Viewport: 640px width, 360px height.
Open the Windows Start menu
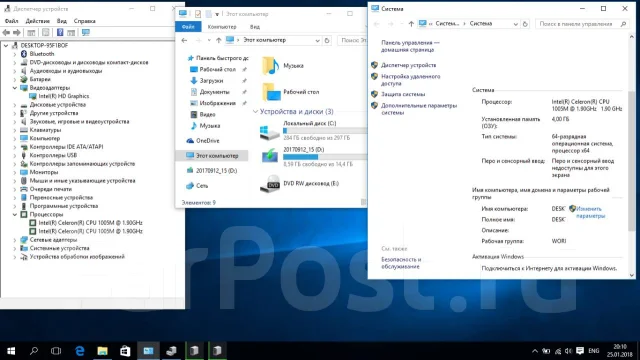click(x=11, y=351)
